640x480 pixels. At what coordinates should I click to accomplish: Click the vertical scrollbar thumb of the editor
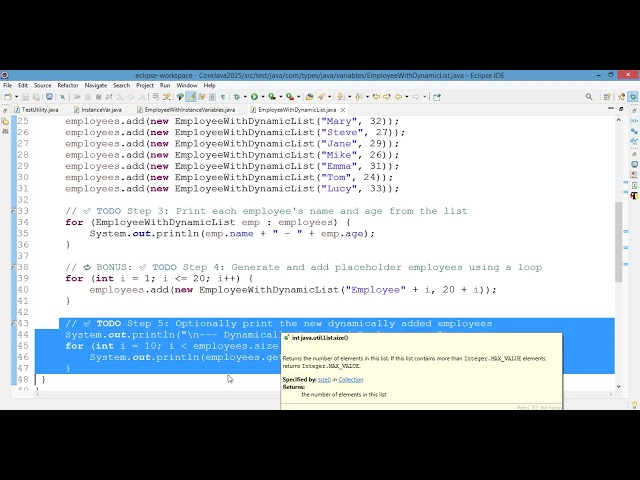(618, 241)
